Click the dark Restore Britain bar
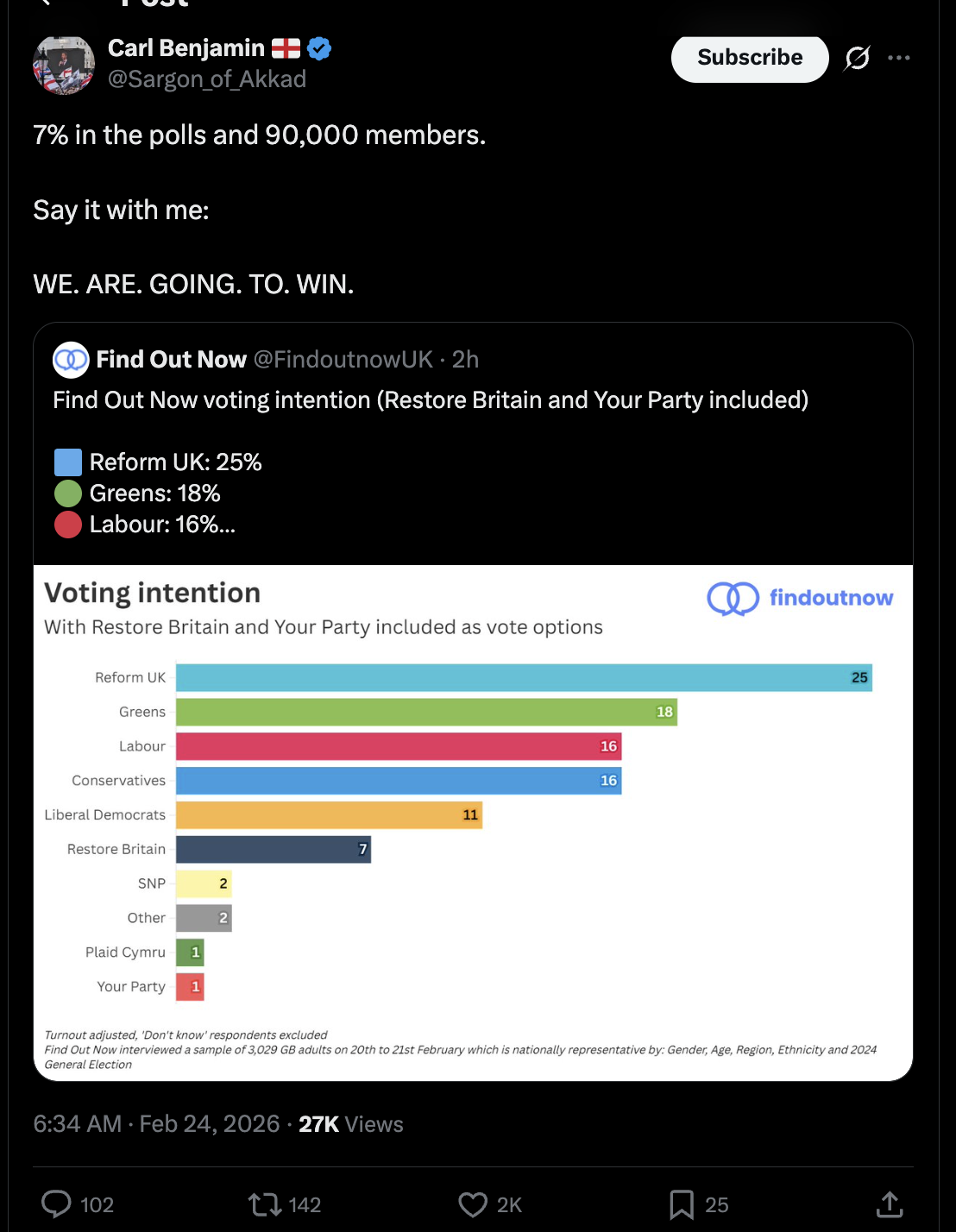 273,849
